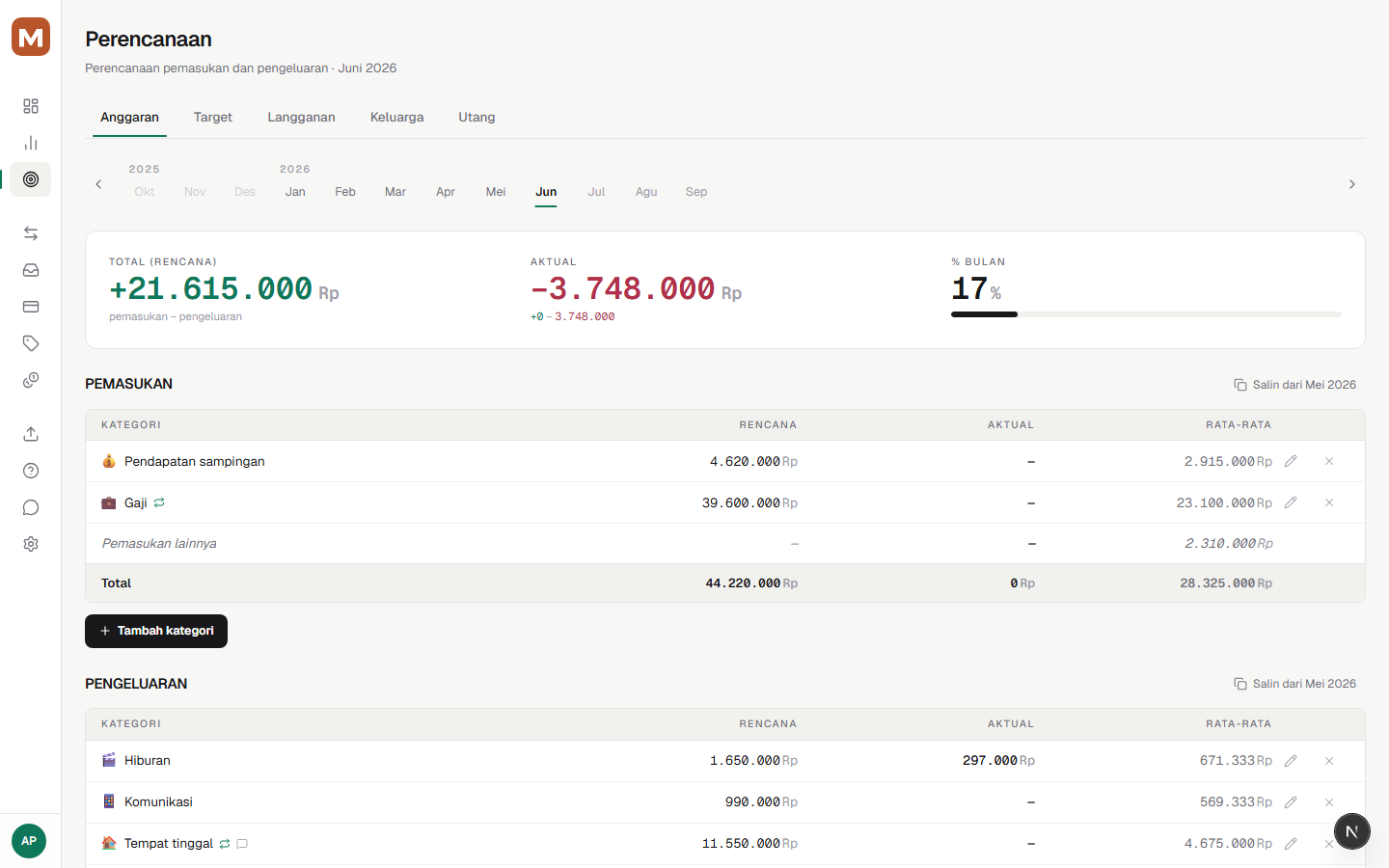Go to next months with right chevron
This screenshot has height=868, width=1389.
(1352, 184)
